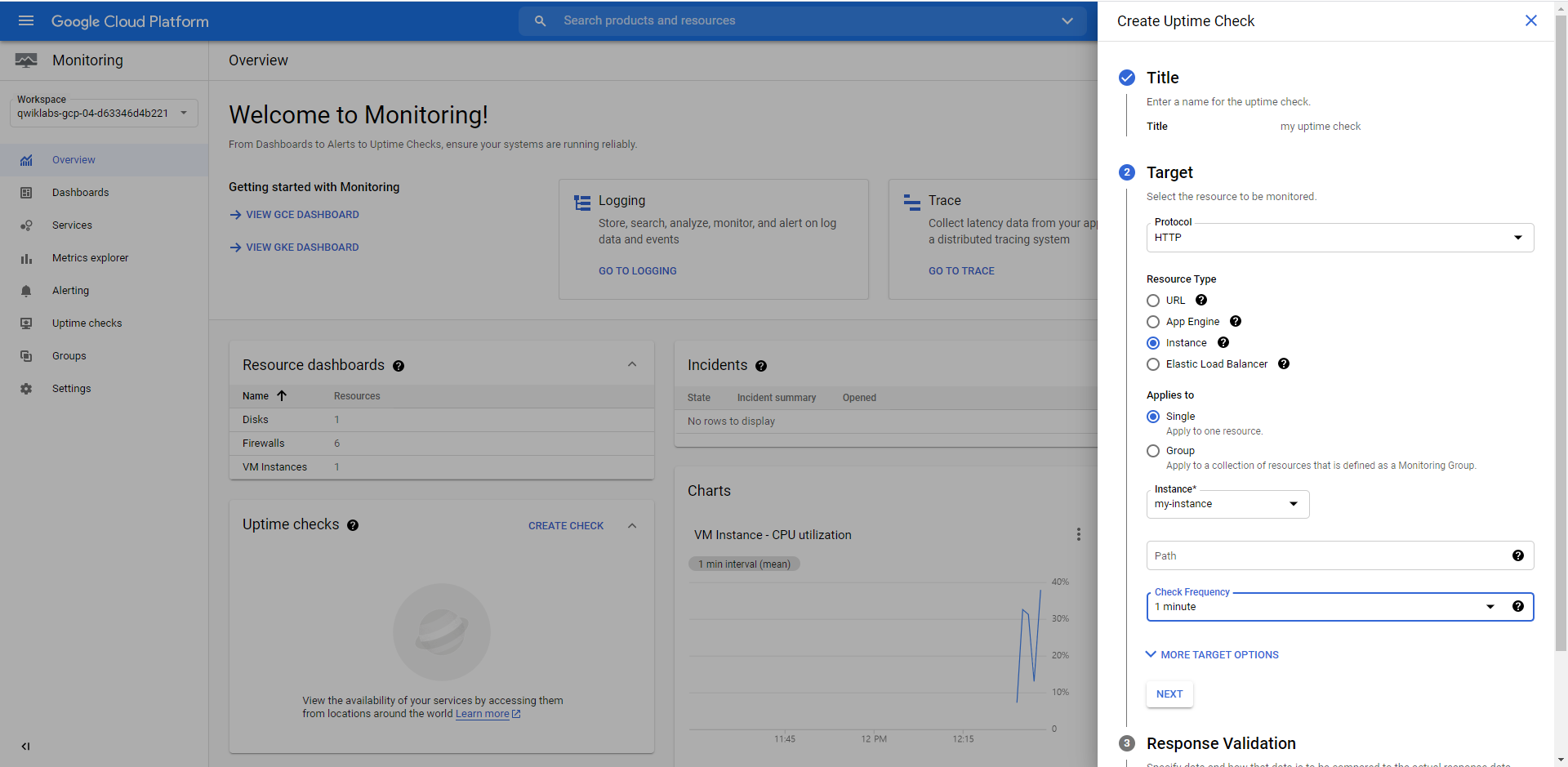Screen dimensions: 1568x767
Task: Open Services in the sidebar
Action: 104,225
